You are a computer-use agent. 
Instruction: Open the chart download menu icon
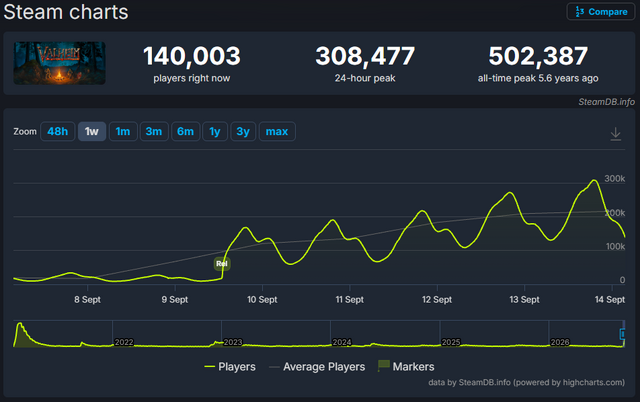point(616,133)
